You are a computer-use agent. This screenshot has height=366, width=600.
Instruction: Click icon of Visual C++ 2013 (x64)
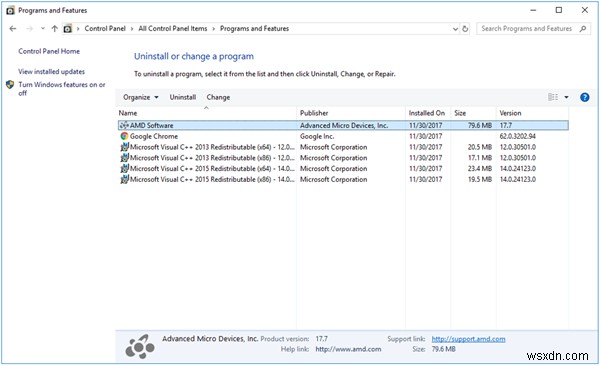click(x=124, y=147)
